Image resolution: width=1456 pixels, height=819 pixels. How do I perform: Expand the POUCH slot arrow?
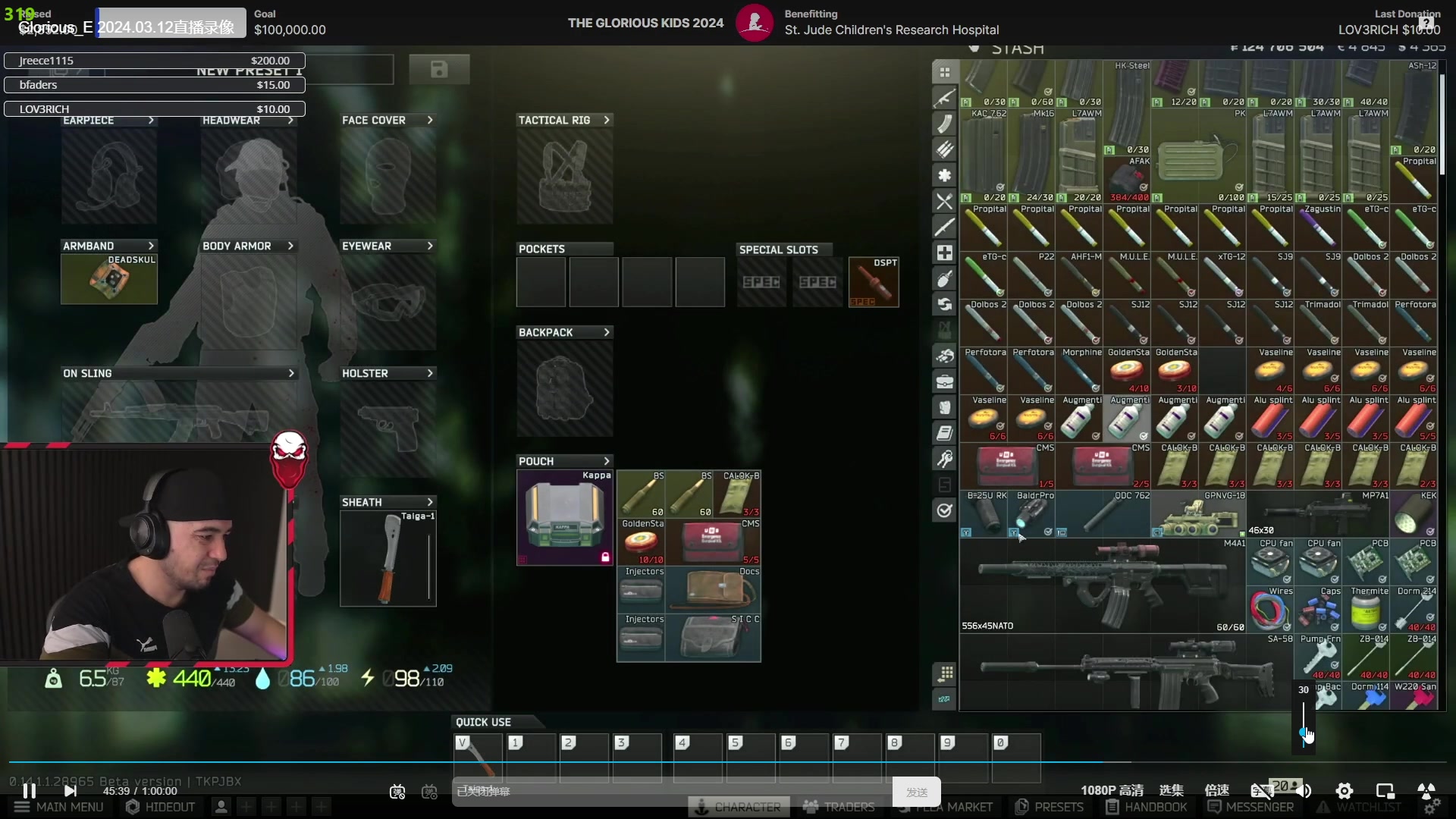click(x=607, y=461)
